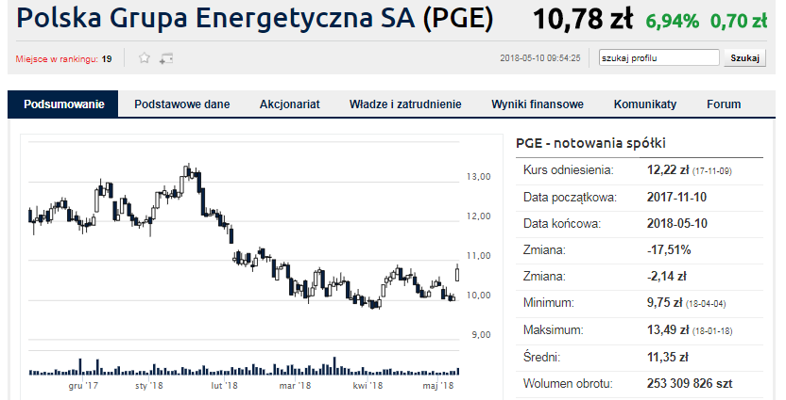Click the favorite star icon
Screen dimensions: 786x400
point(144,58)
